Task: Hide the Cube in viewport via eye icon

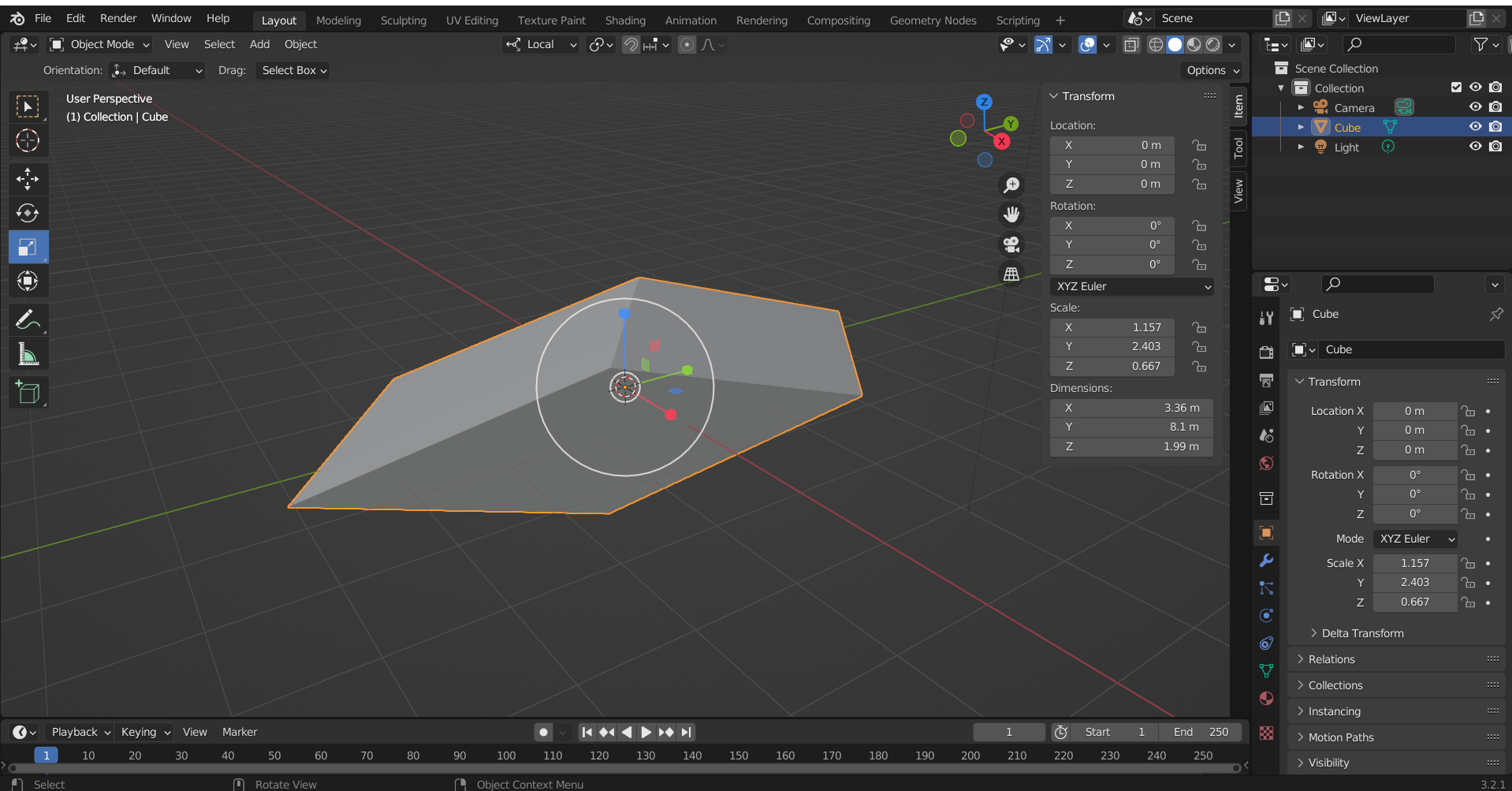Action: [x=1475, y=127]
